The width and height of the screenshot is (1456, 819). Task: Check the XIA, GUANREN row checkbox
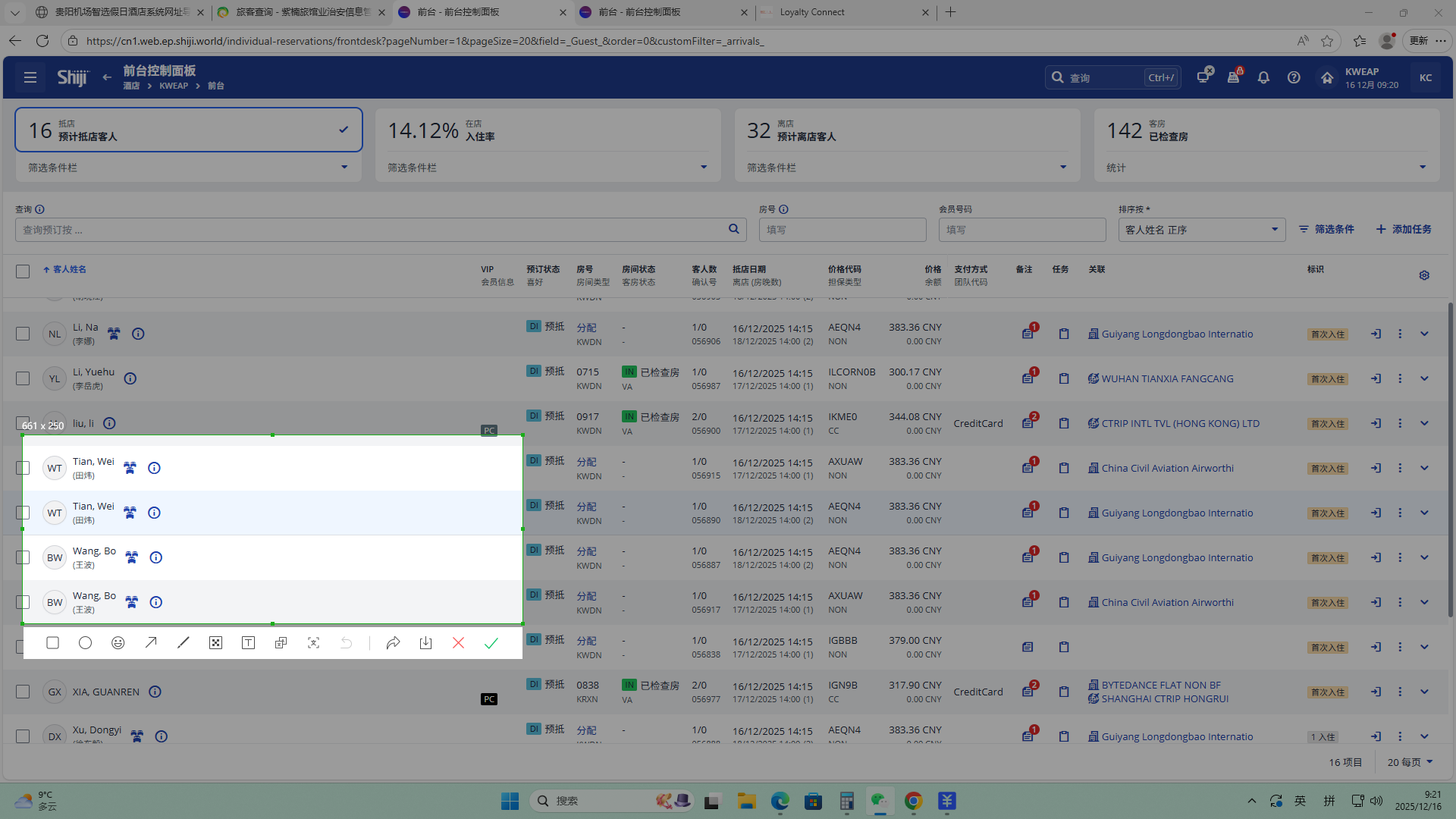tap(23, 692)
